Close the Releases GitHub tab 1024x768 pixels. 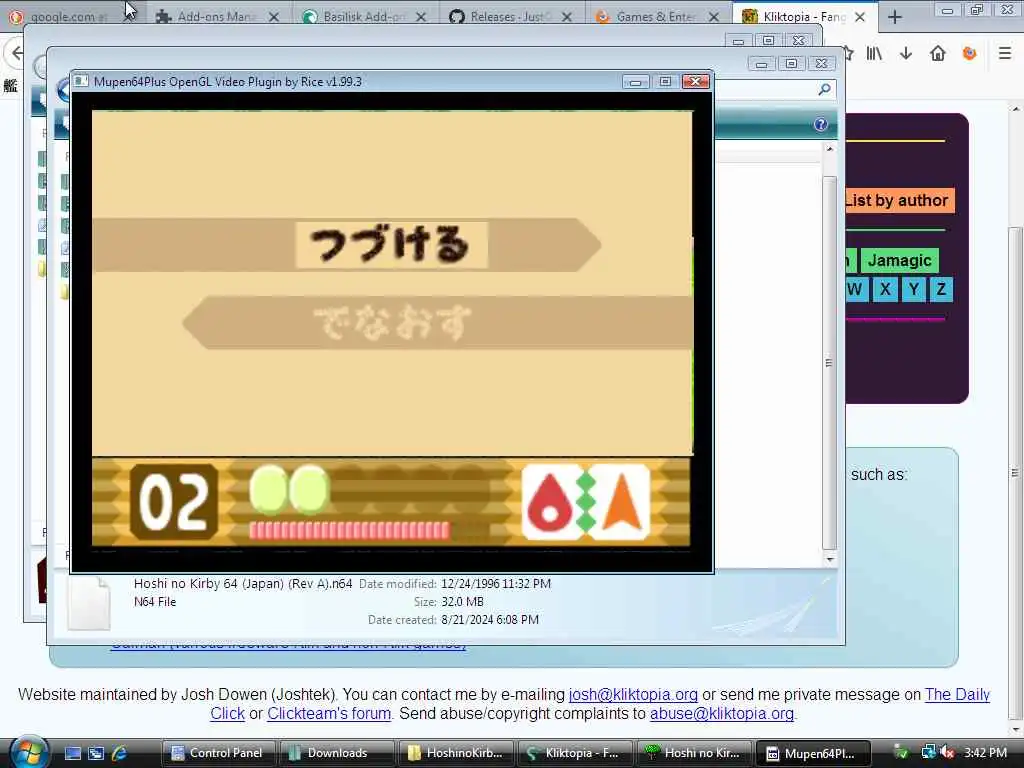coord(567,17)
